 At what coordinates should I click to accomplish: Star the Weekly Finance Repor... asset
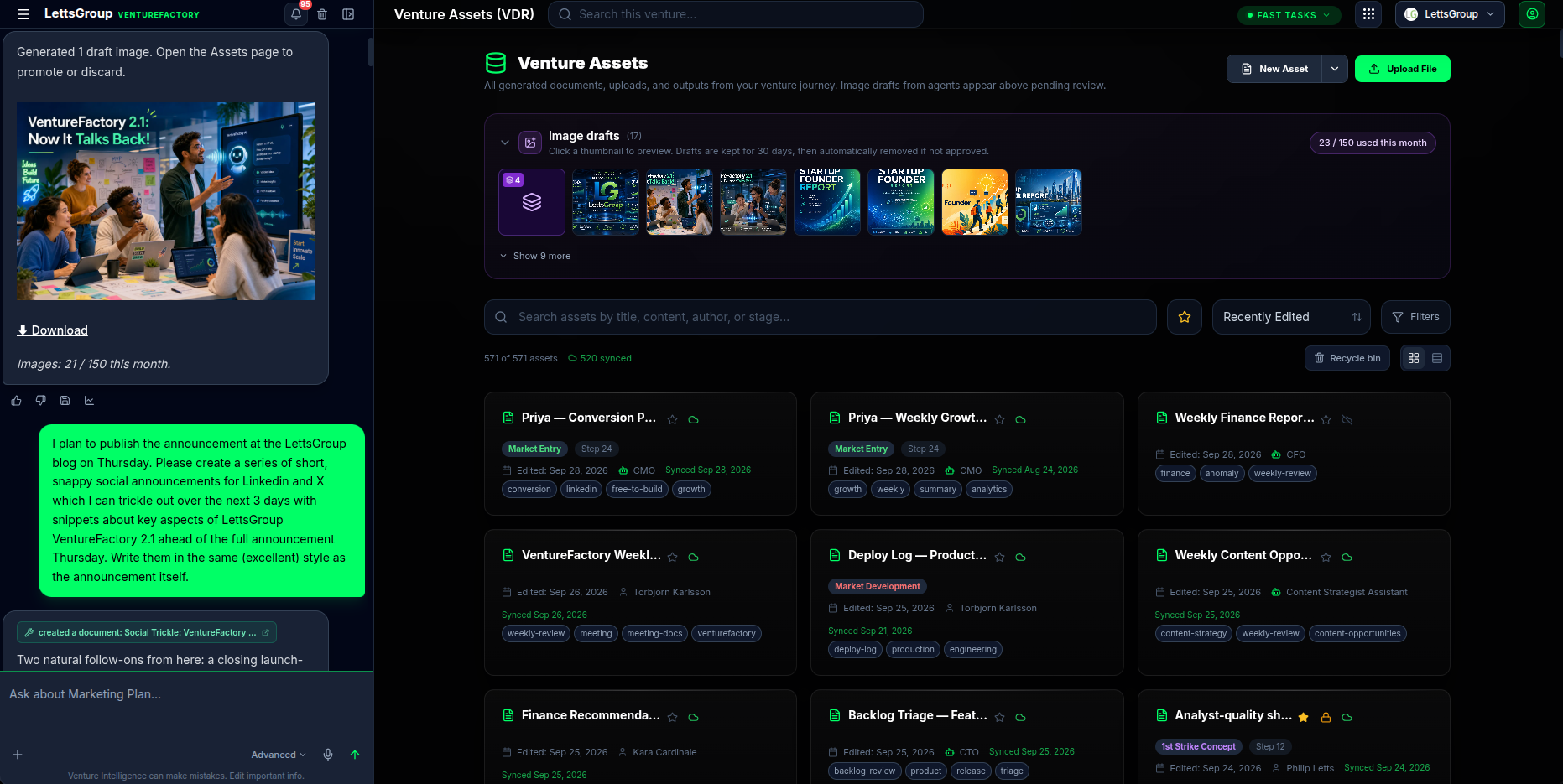(x=1326, y=419)
